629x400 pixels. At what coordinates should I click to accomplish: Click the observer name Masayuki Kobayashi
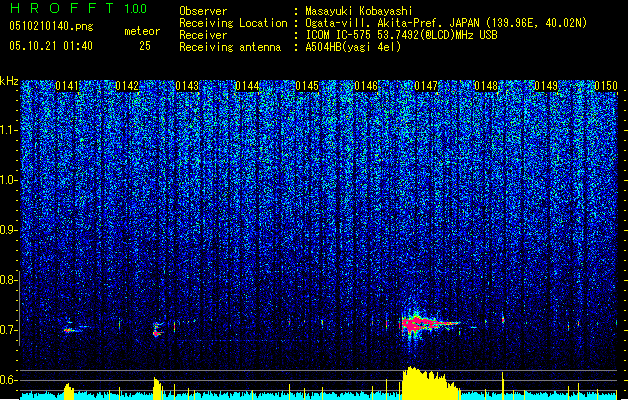[358, 11]
